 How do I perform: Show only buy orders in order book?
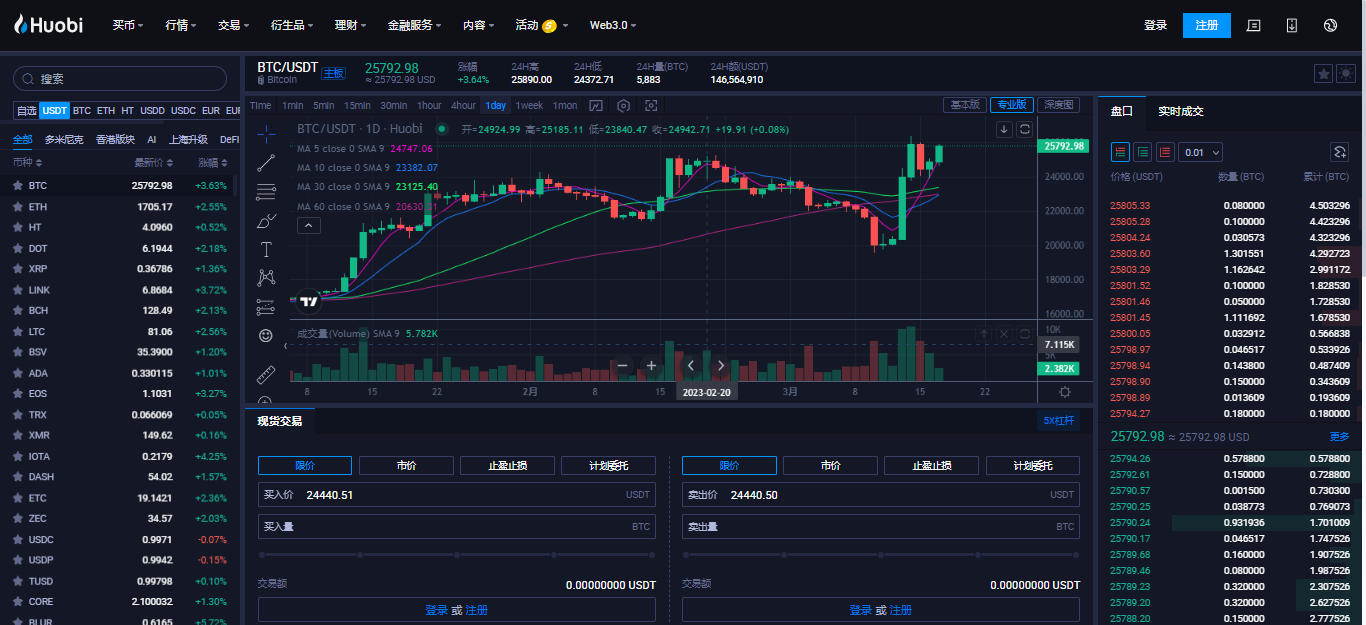coord(1142,152)
